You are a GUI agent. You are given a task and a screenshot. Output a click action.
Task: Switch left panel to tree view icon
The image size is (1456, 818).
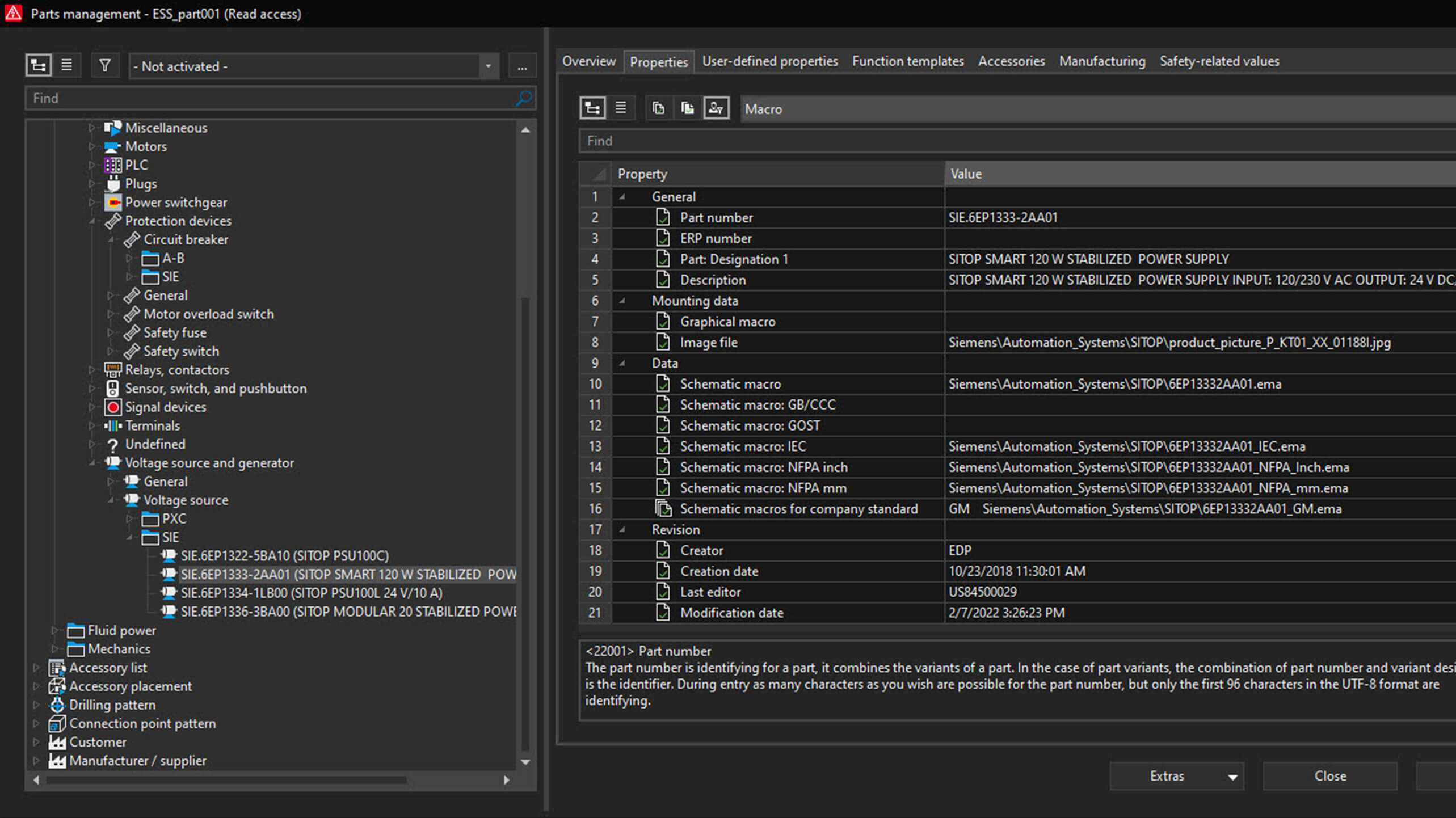[x=38, y=66]
